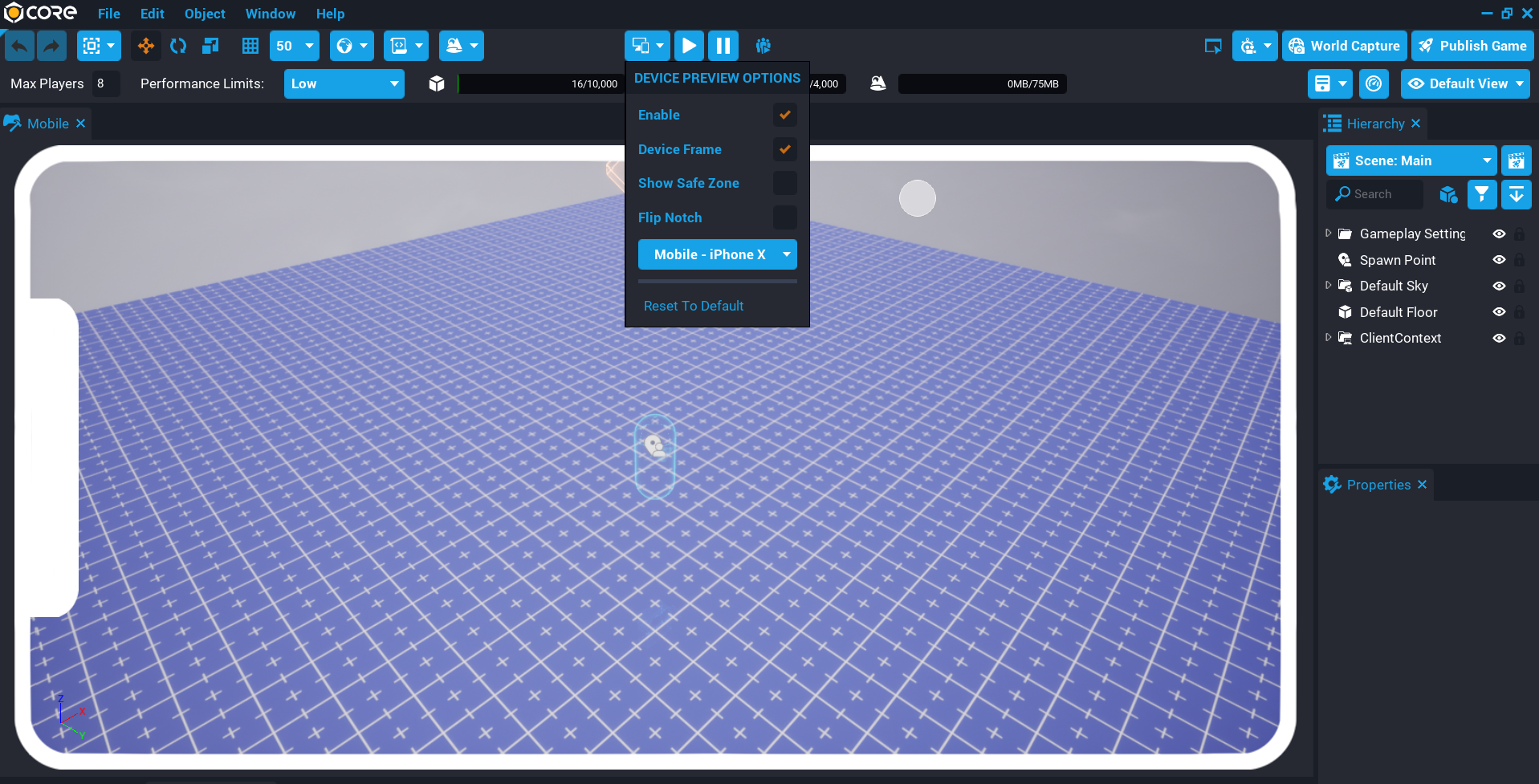Select the Move tool in toolbar

(145, 46)
